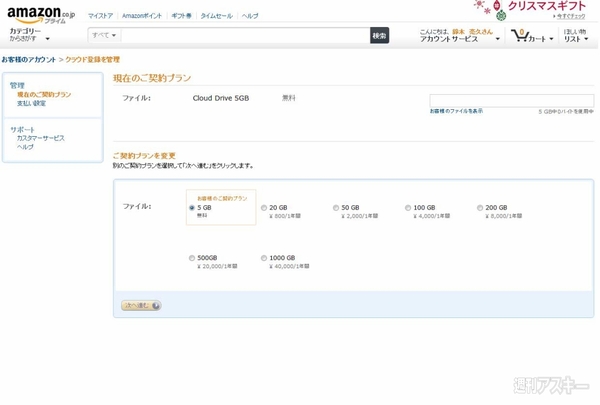This screenshot has width=600, height=405.
Task: Click the Cloud Drive 5GB text
Action: coord(221,98)
